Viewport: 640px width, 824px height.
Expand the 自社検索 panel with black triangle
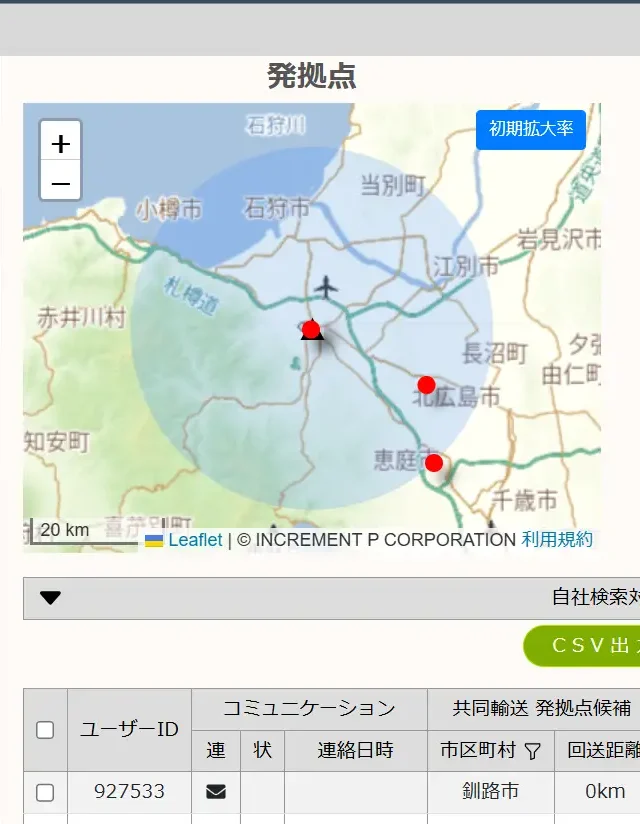50,598
